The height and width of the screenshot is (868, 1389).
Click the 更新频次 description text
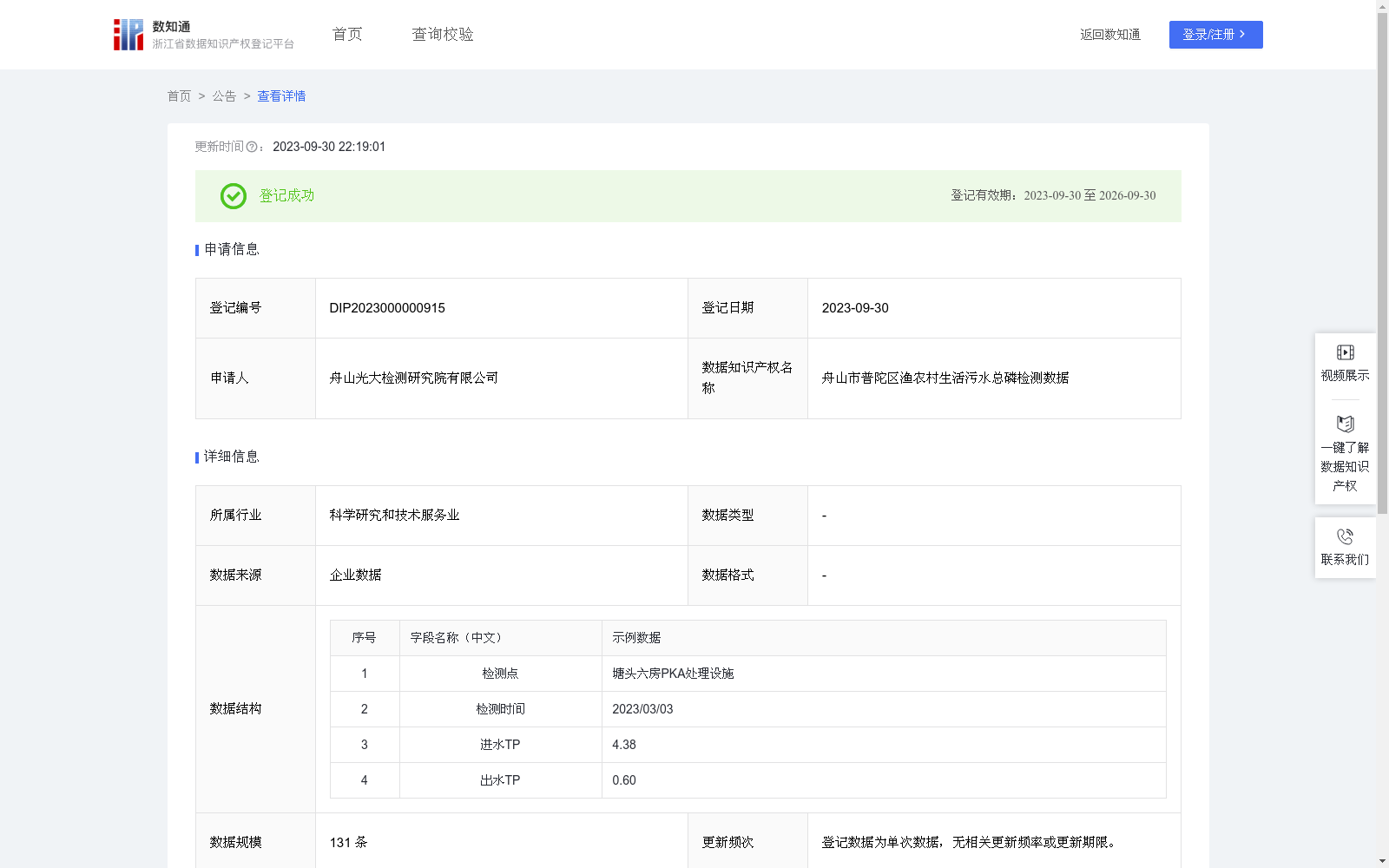click(971, 843)
